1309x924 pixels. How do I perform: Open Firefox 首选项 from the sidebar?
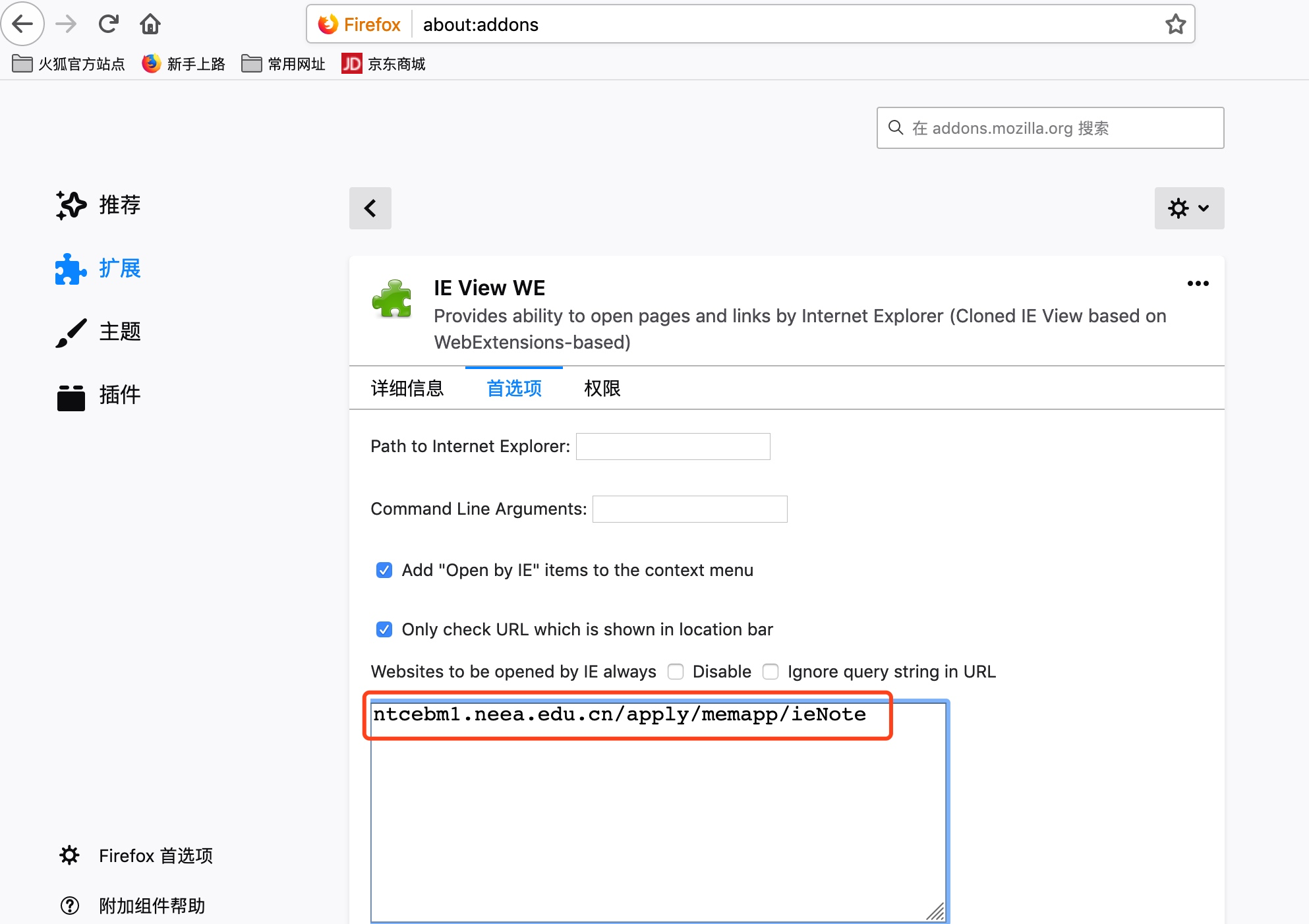[x=136, y=855]
